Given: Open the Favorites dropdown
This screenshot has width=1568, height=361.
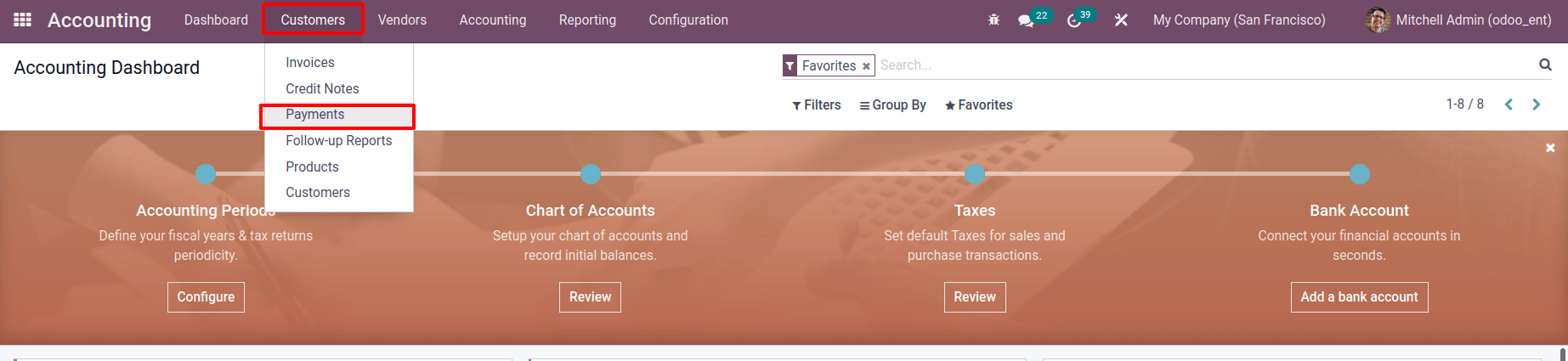Looking at the screenshot, I should click(979, 105).
